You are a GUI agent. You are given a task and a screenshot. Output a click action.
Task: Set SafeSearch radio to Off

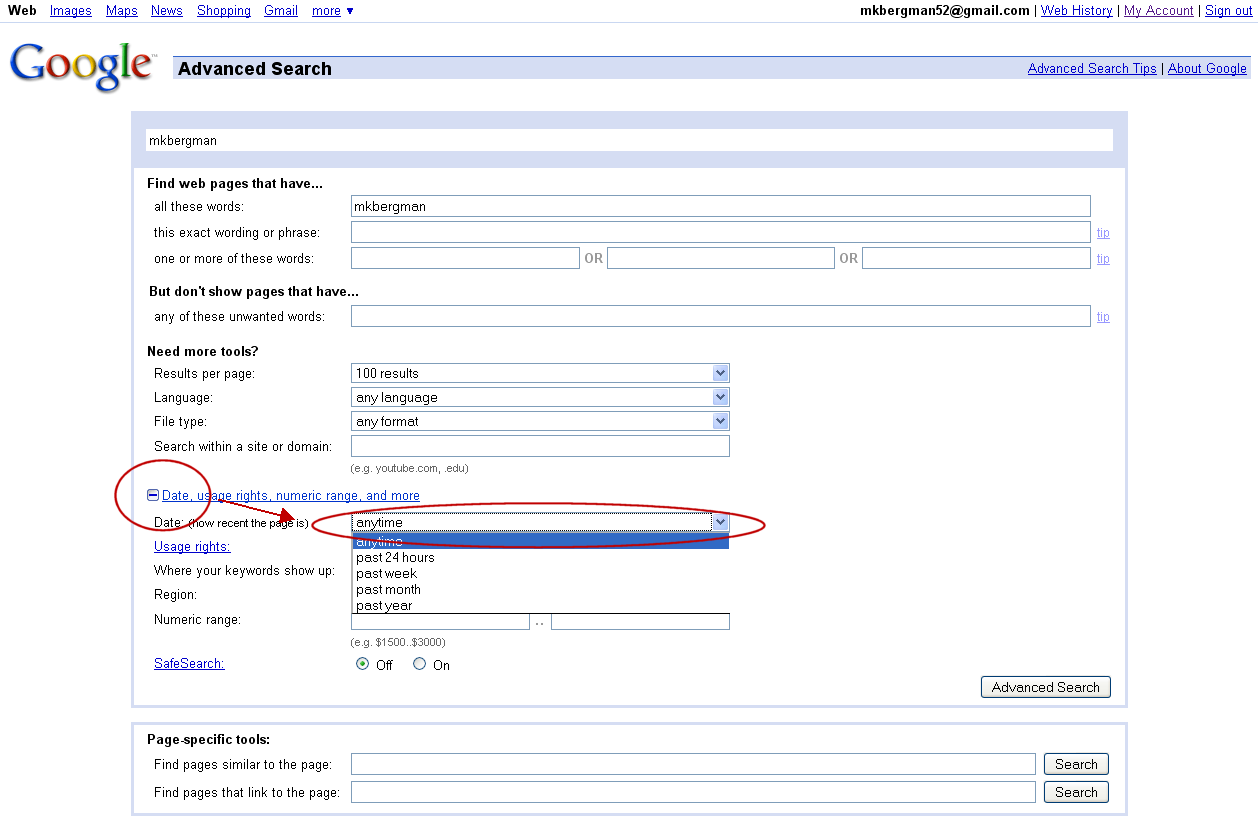pos(363,664)
